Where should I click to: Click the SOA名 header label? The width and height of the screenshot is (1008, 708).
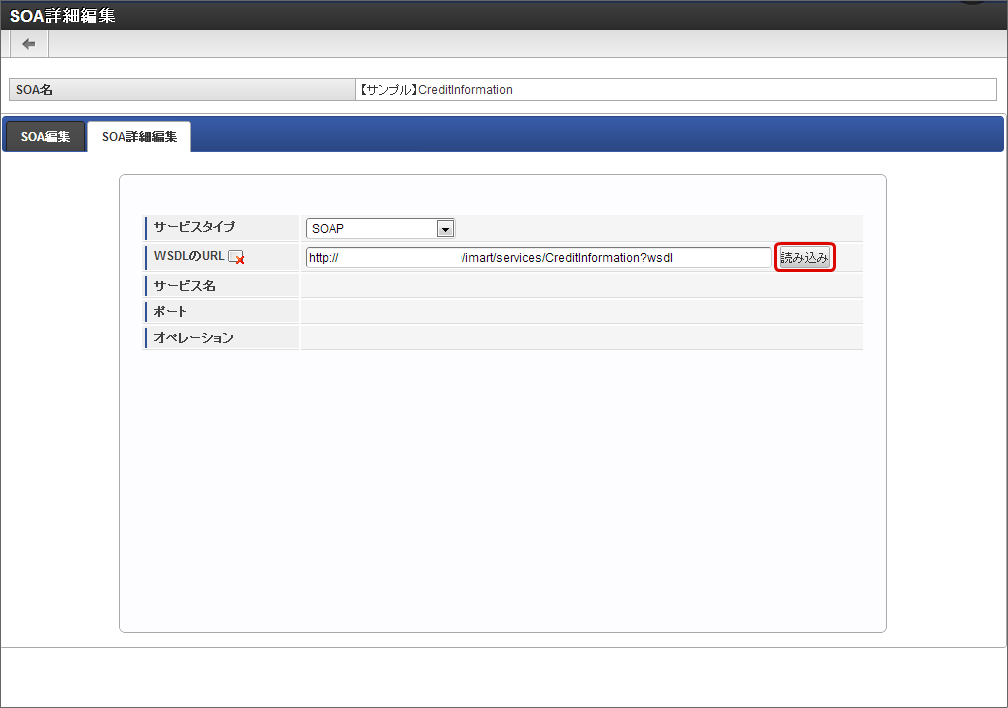pos(34,90)
